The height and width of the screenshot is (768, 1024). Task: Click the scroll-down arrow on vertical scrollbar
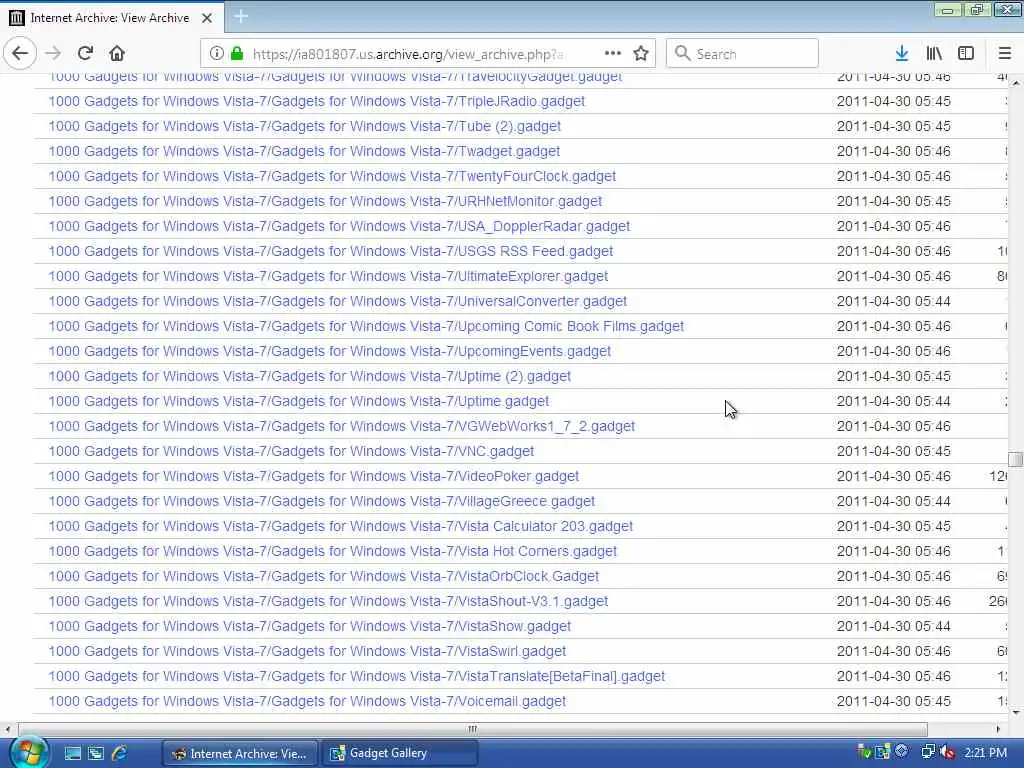[1016, 712]
